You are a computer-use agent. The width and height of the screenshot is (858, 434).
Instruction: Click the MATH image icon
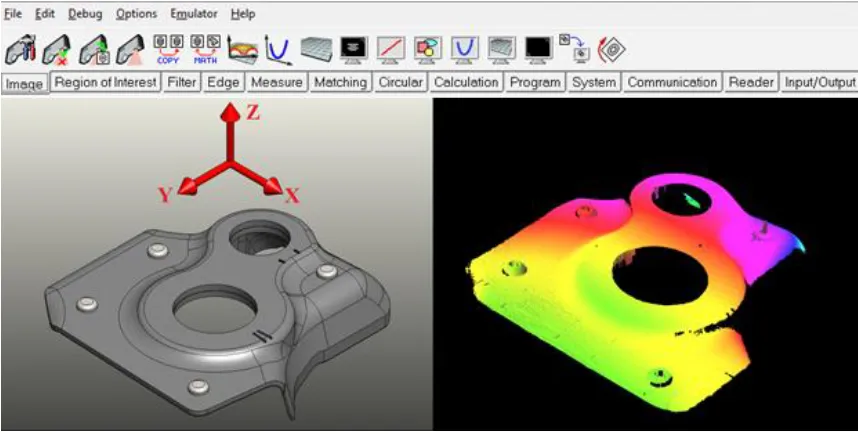point(205,49)
